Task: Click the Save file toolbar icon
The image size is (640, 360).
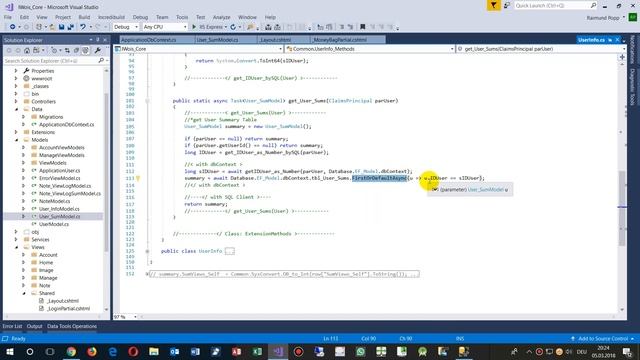Action: (x=61, y=27)
